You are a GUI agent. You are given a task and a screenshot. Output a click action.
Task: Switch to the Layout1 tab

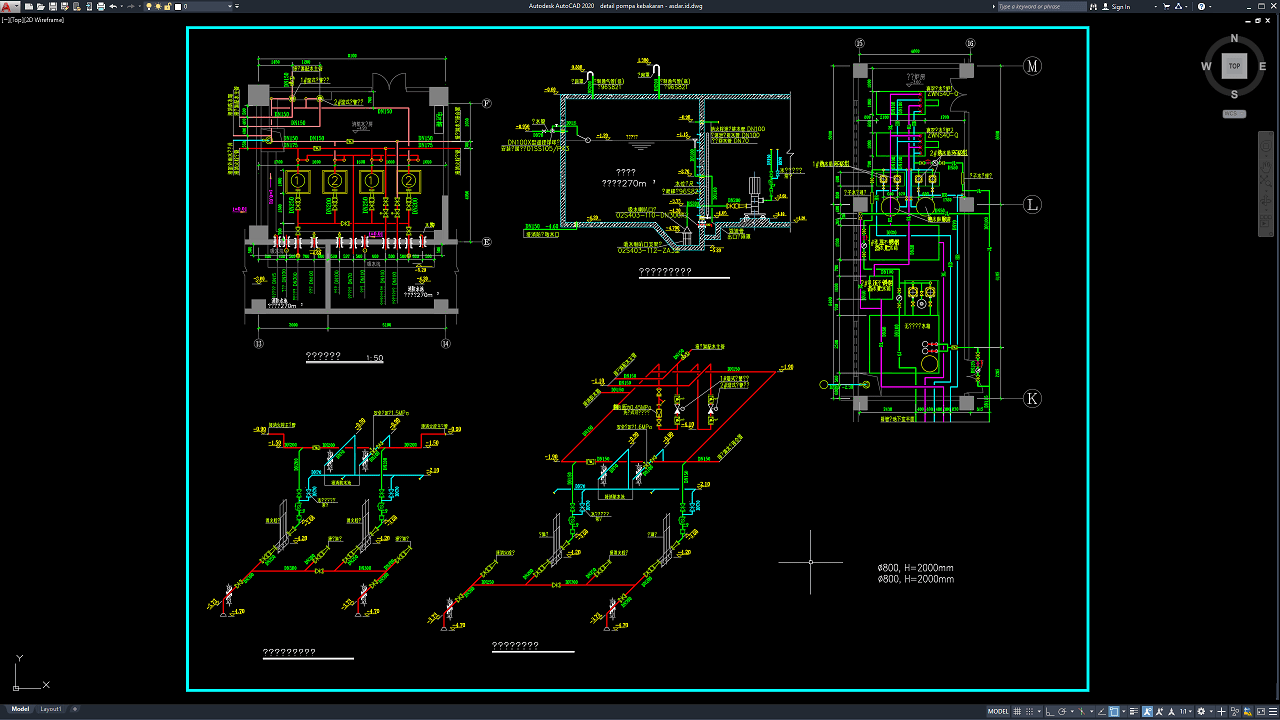(x=50, y=709)
